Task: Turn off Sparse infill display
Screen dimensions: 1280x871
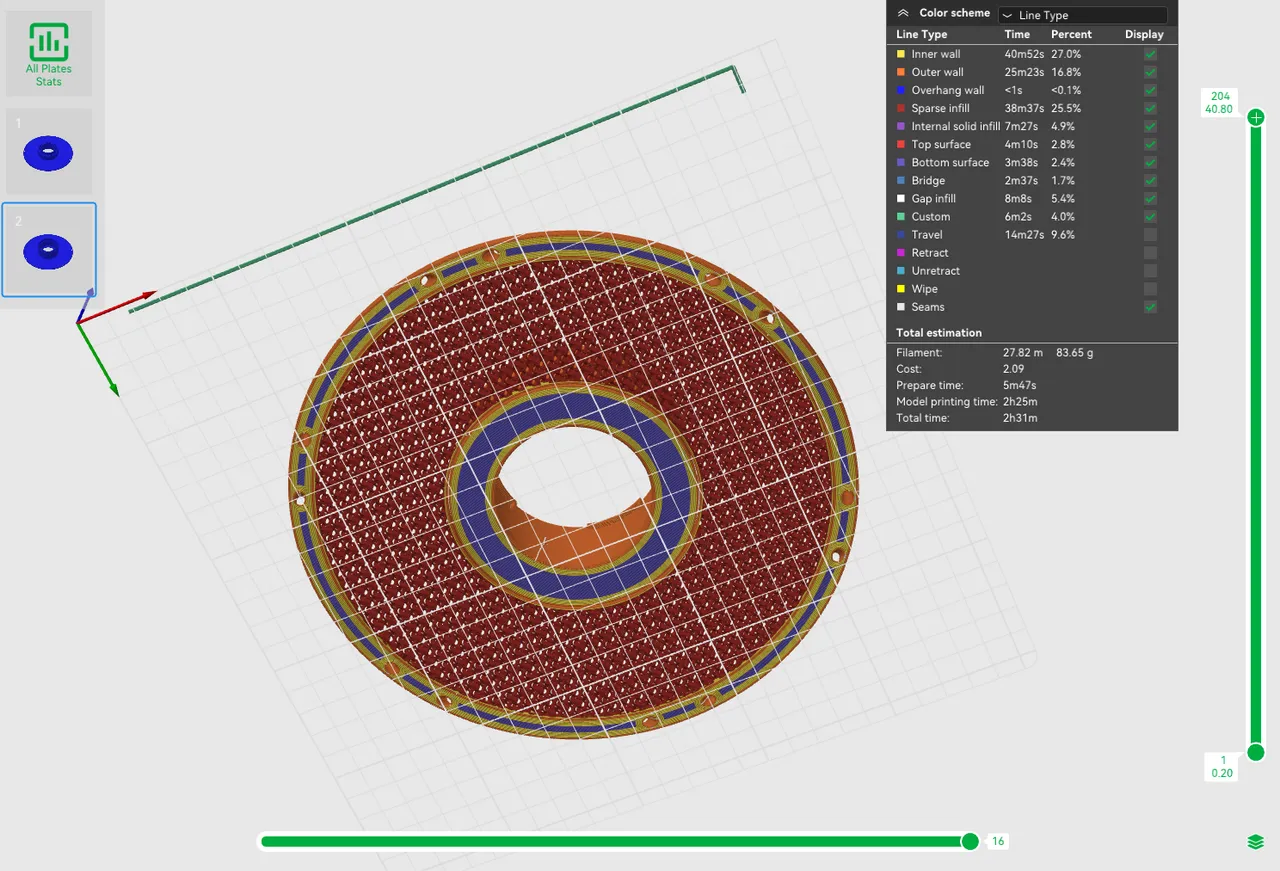Action: click(1149, 108)
